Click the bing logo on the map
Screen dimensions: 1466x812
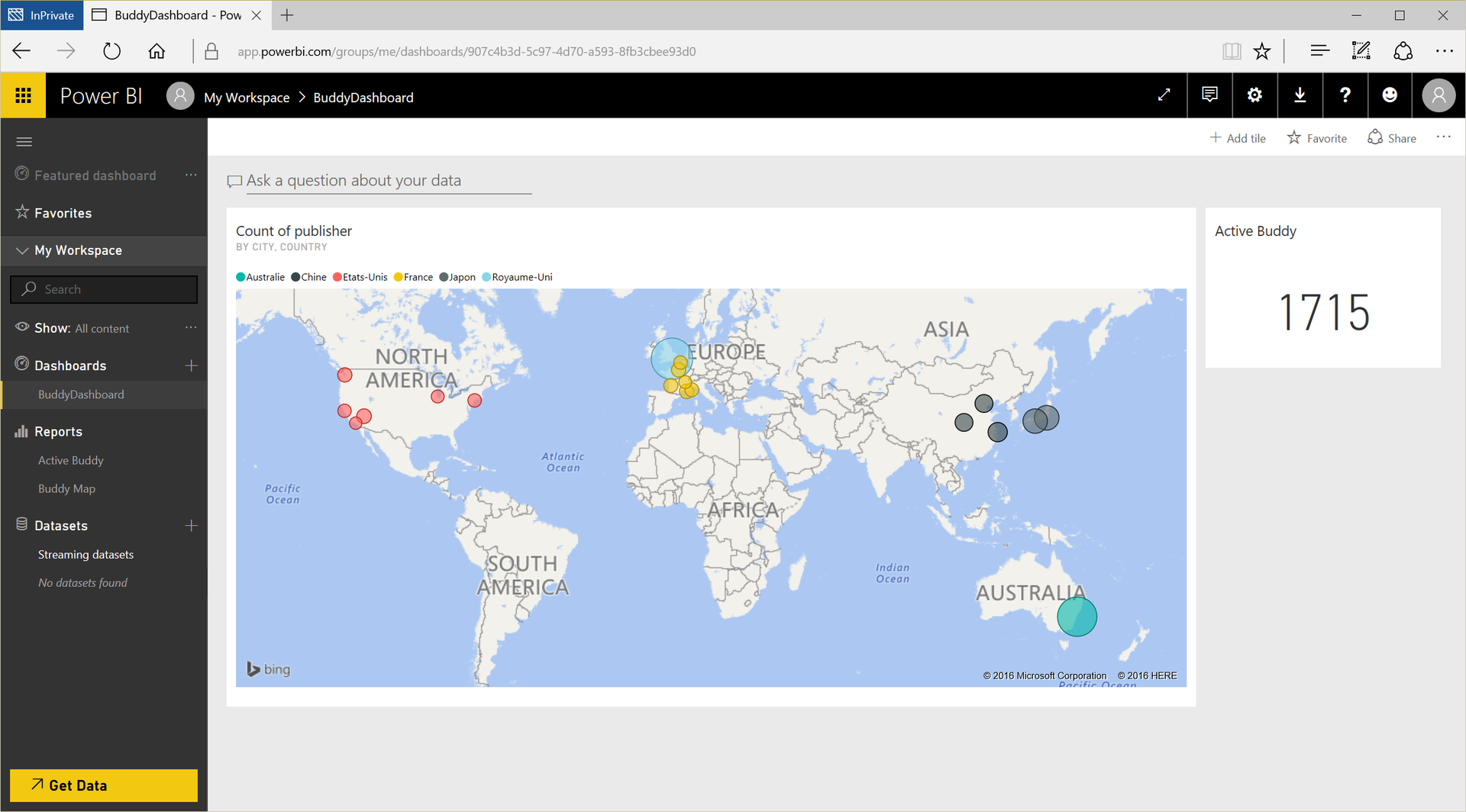pos(268,669)
